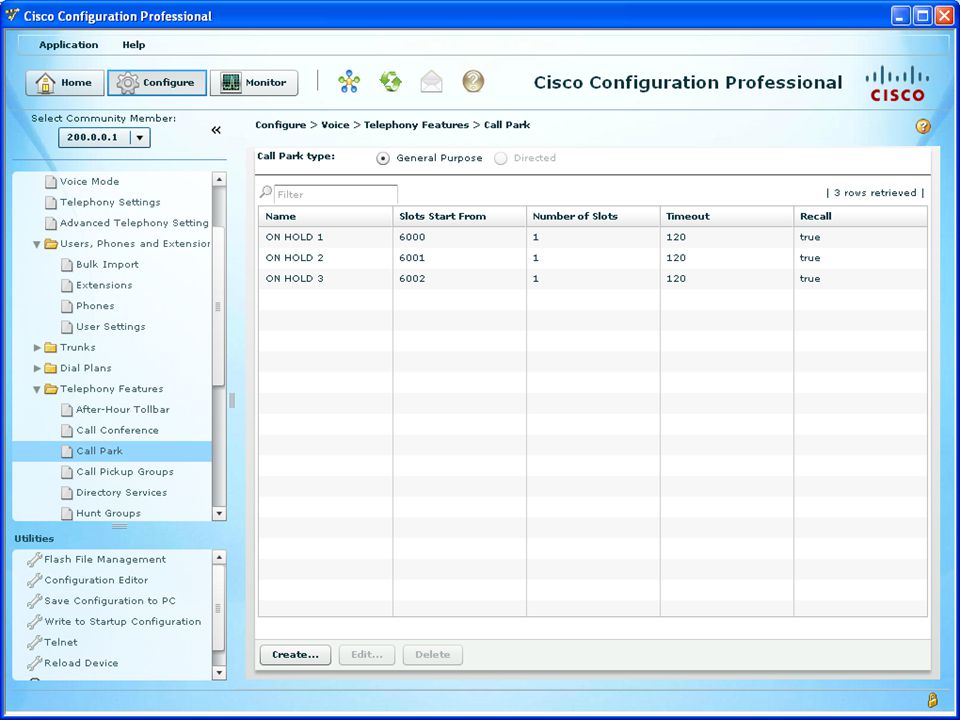Go to the Home view
The width and height of the screenshot is (960, 720).
click(x=64, y=83)
